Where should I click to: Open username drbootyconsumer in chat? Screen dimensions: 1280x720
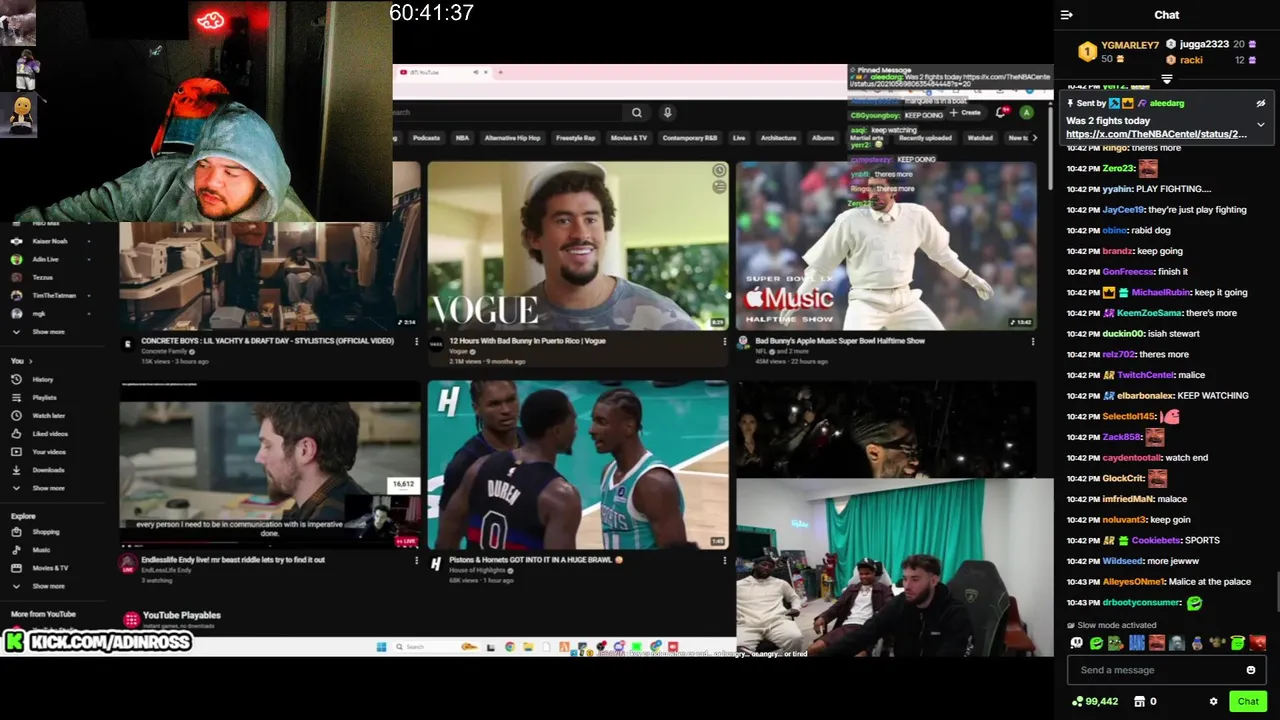click(1141, 603)
